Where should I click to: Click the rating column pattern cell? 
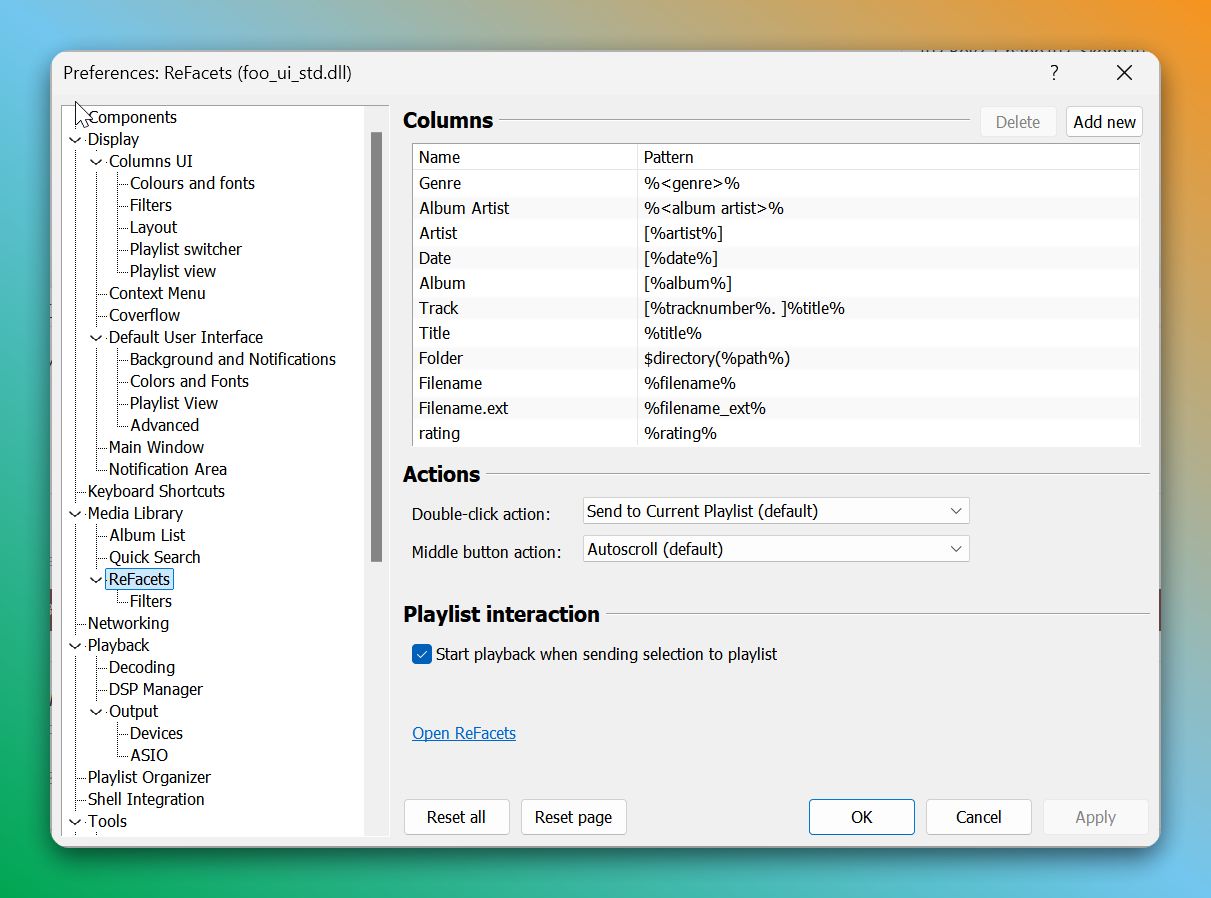(x=680, y=433)
